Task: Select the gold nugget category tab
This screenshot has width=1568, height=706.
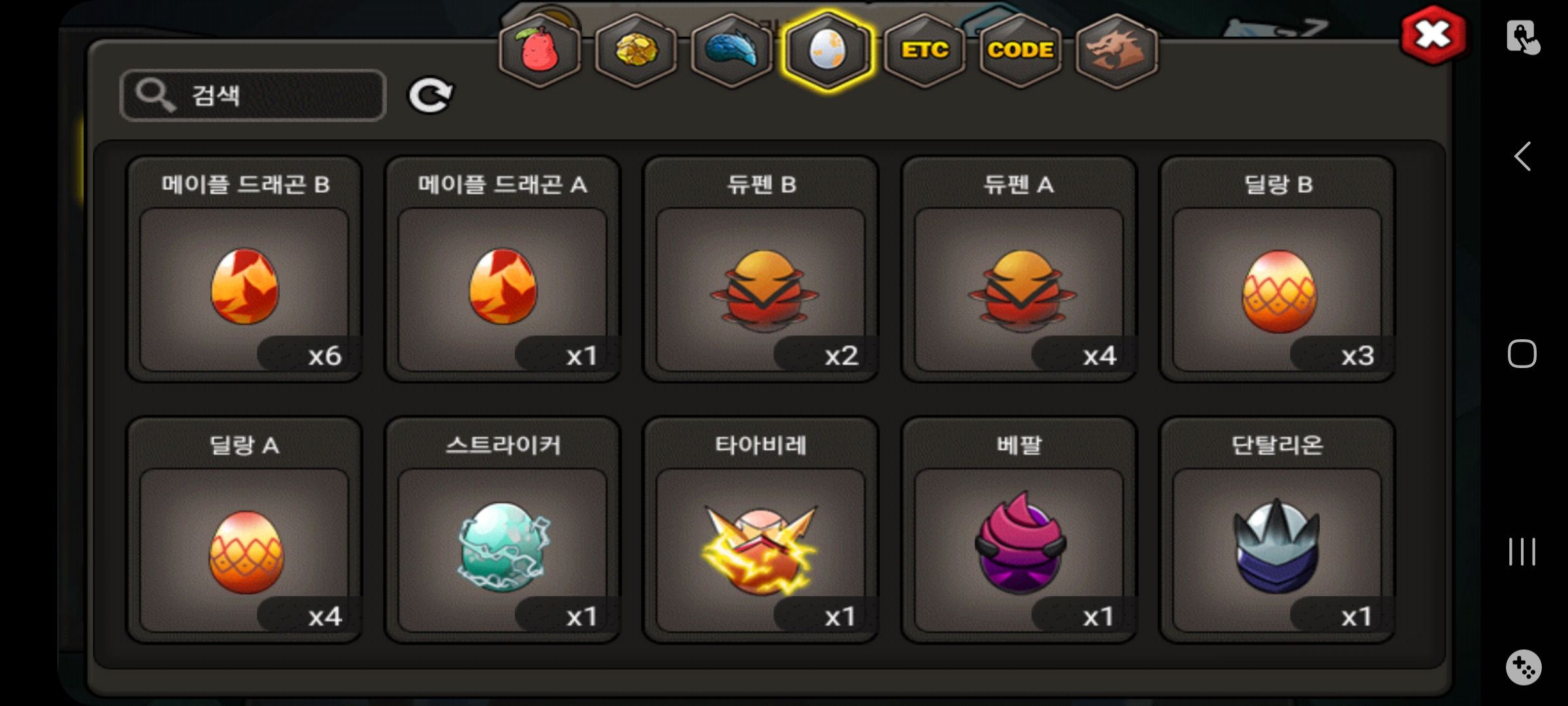Action: tap(636, 51)
